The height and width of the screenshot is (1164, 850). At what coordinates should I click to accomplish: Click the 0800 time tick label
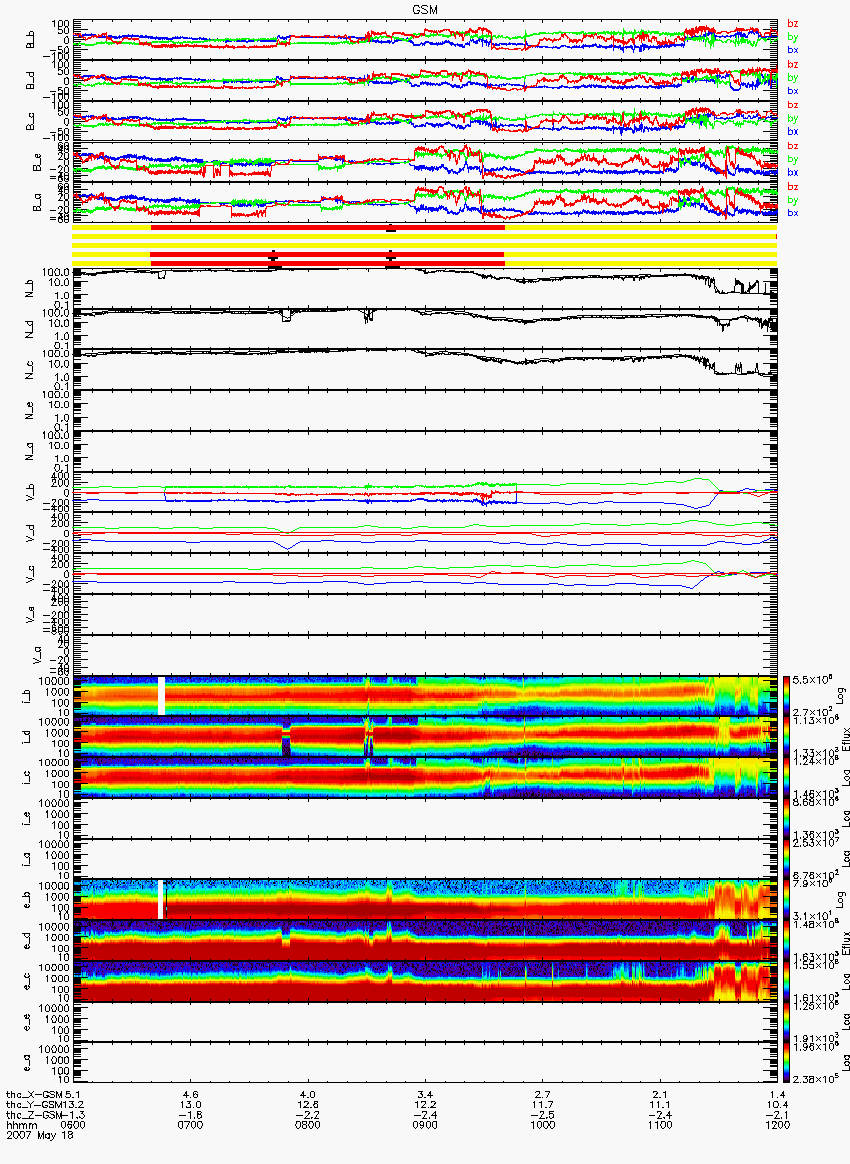click(x=308, y=1125)
